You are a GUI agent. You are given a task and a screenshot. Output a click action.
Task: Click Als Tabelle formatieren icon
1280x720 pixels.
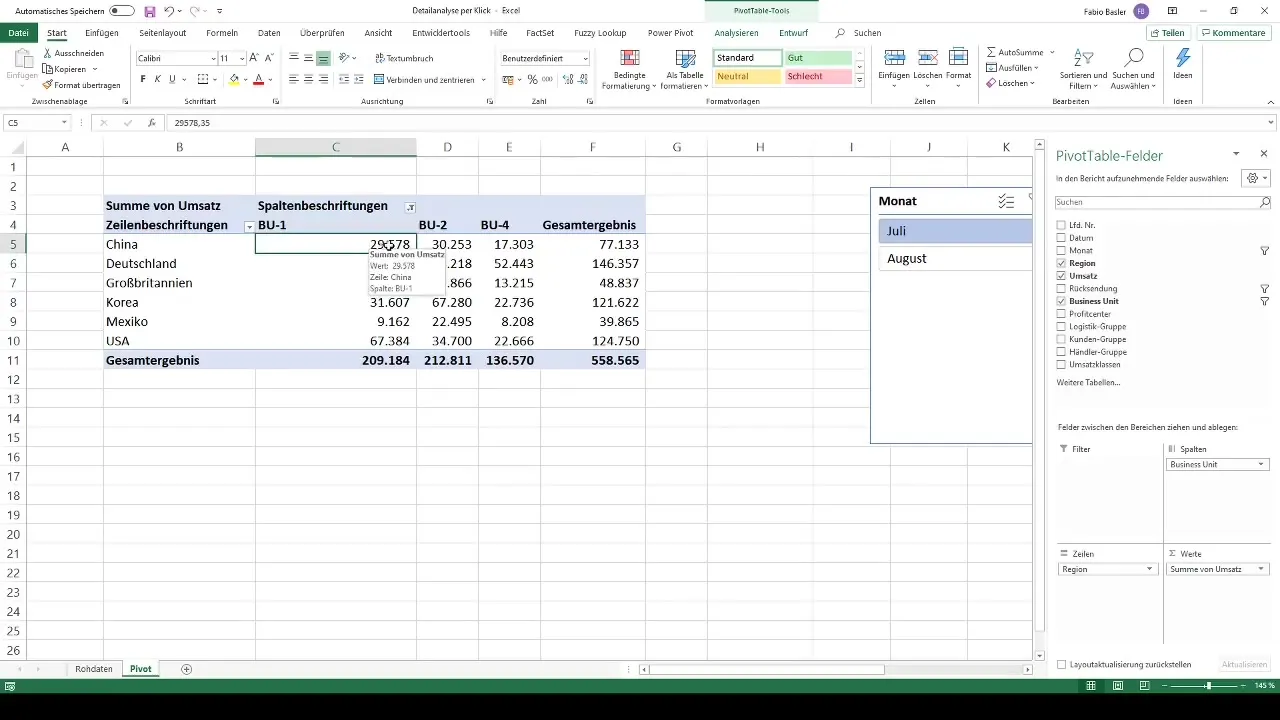tap(685, 58)
